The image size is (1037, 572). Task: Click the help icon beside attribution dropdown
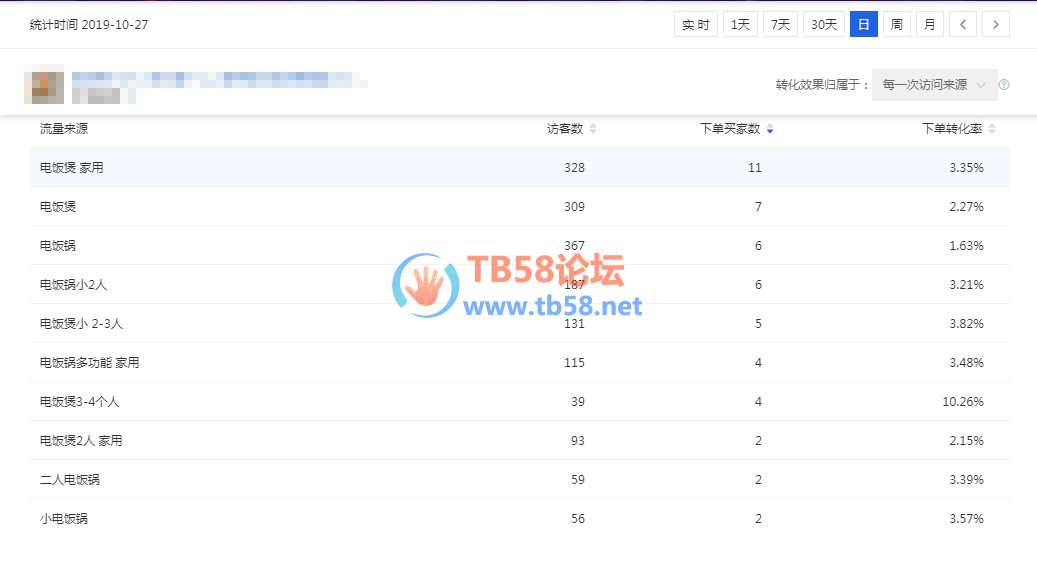tap(1004, 85)
